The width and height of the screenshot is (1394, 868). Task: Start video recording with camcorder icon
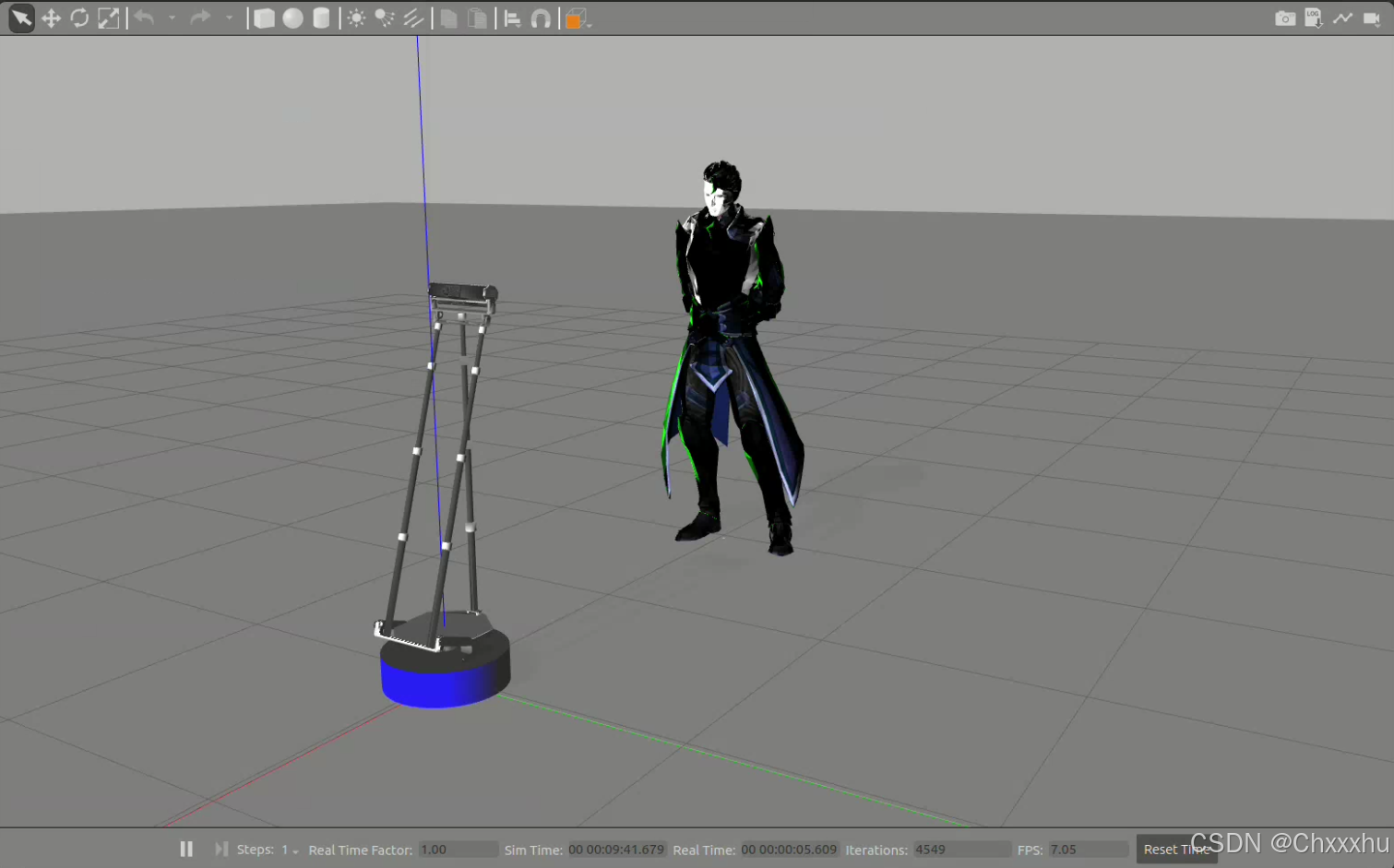[x=1372, y=18]
